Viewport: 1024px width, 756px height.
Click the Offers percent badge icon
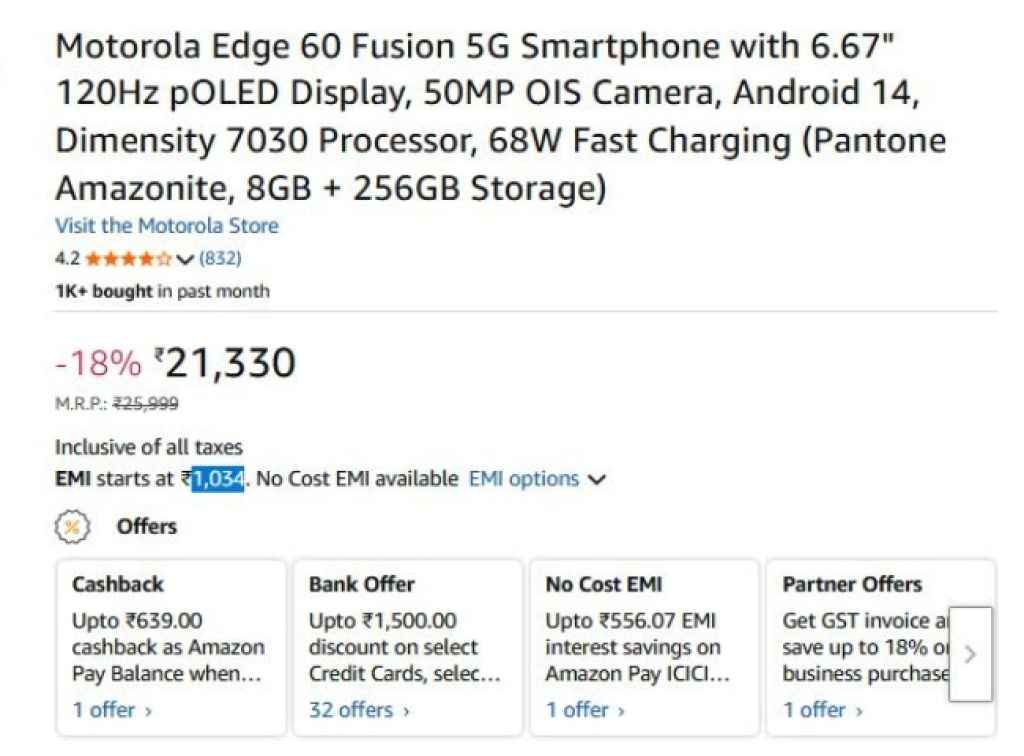click(71, 525)
